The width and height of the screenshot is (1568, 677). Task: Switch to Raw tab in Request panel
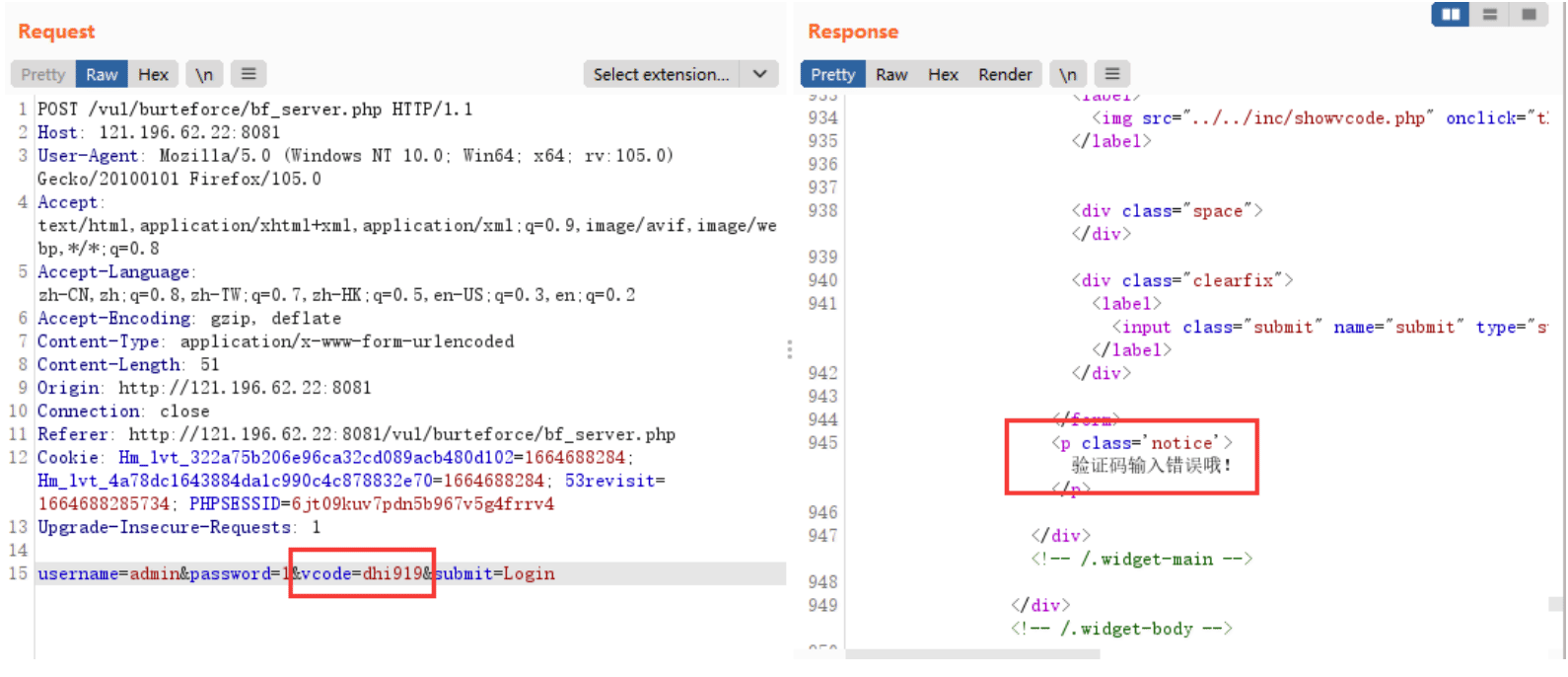pyautogui.click(x=102, y=74)
